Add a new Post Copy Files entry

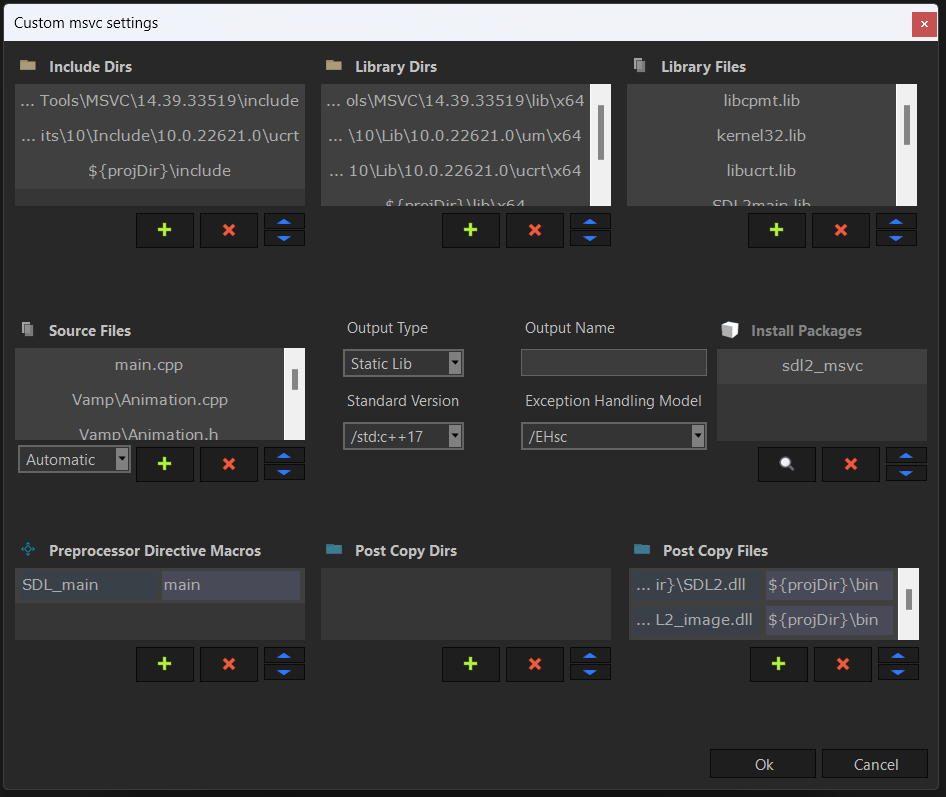[779, 664]
